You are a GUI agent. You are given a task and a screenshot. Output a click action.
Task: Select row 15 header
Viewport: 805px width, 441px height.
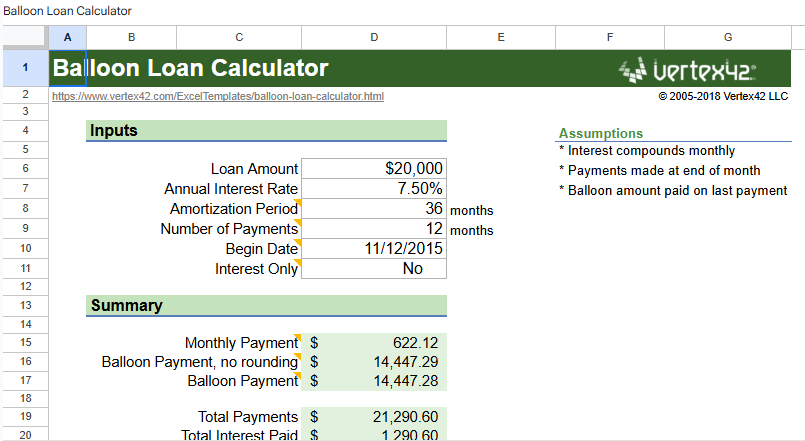[24, 342]
